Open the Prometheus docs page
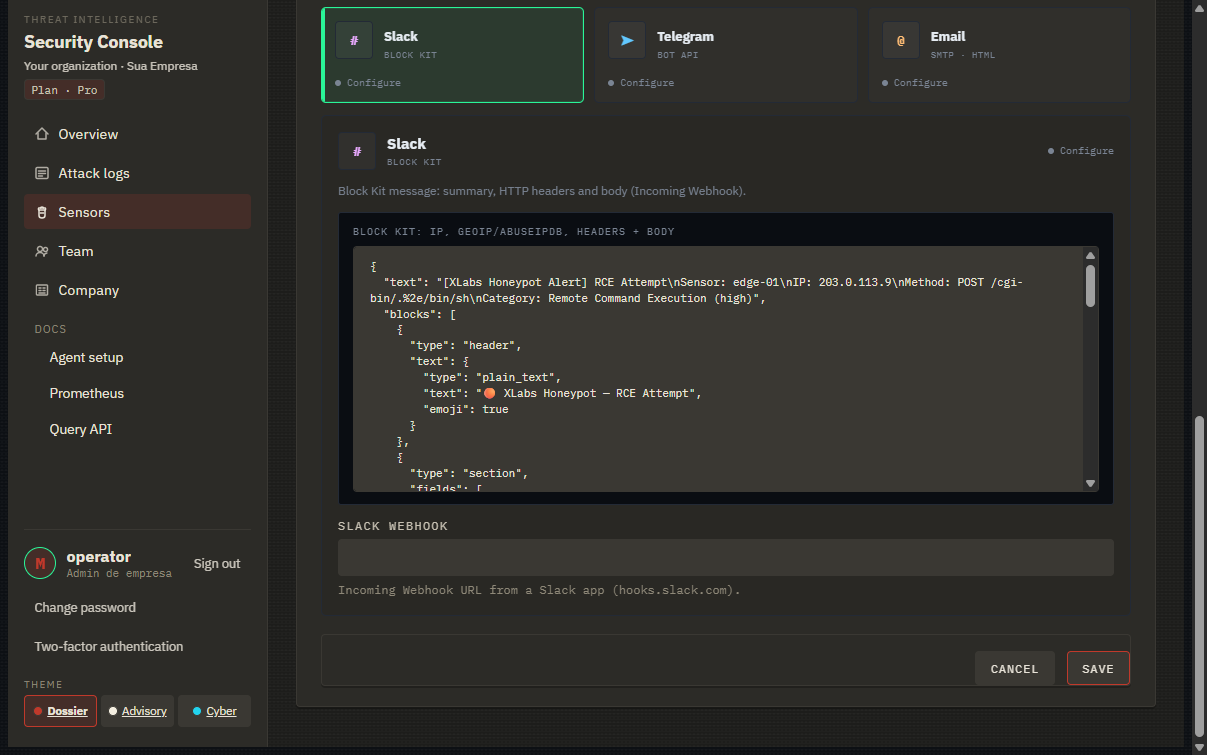 87,393
